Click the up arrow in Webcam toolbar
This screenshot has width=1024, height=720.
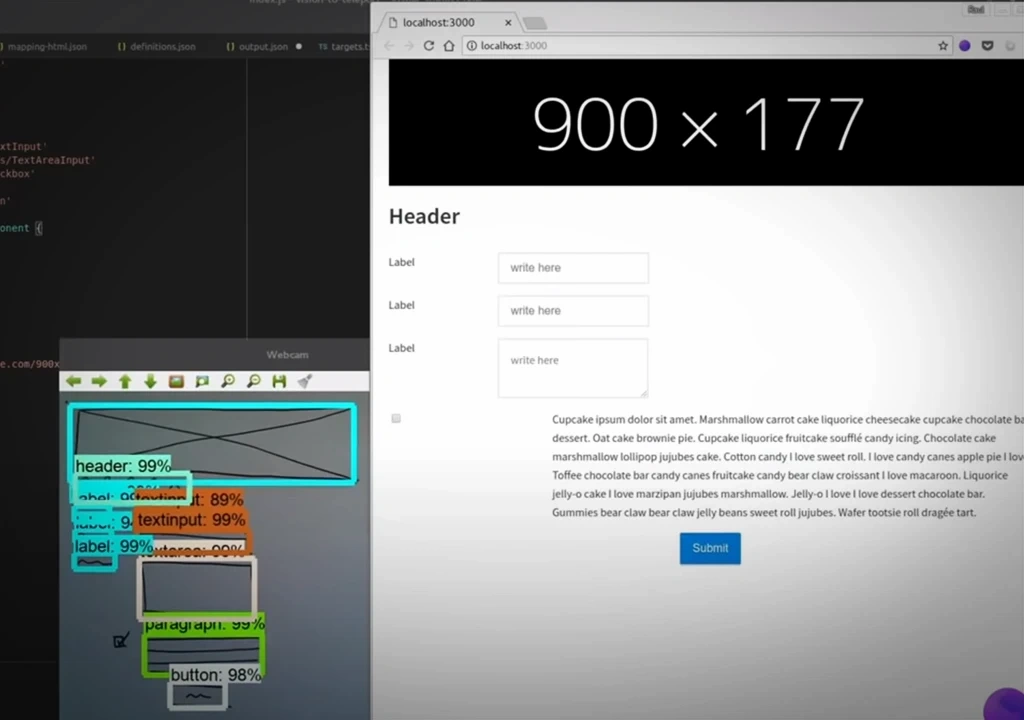click(x=125, y=381)
